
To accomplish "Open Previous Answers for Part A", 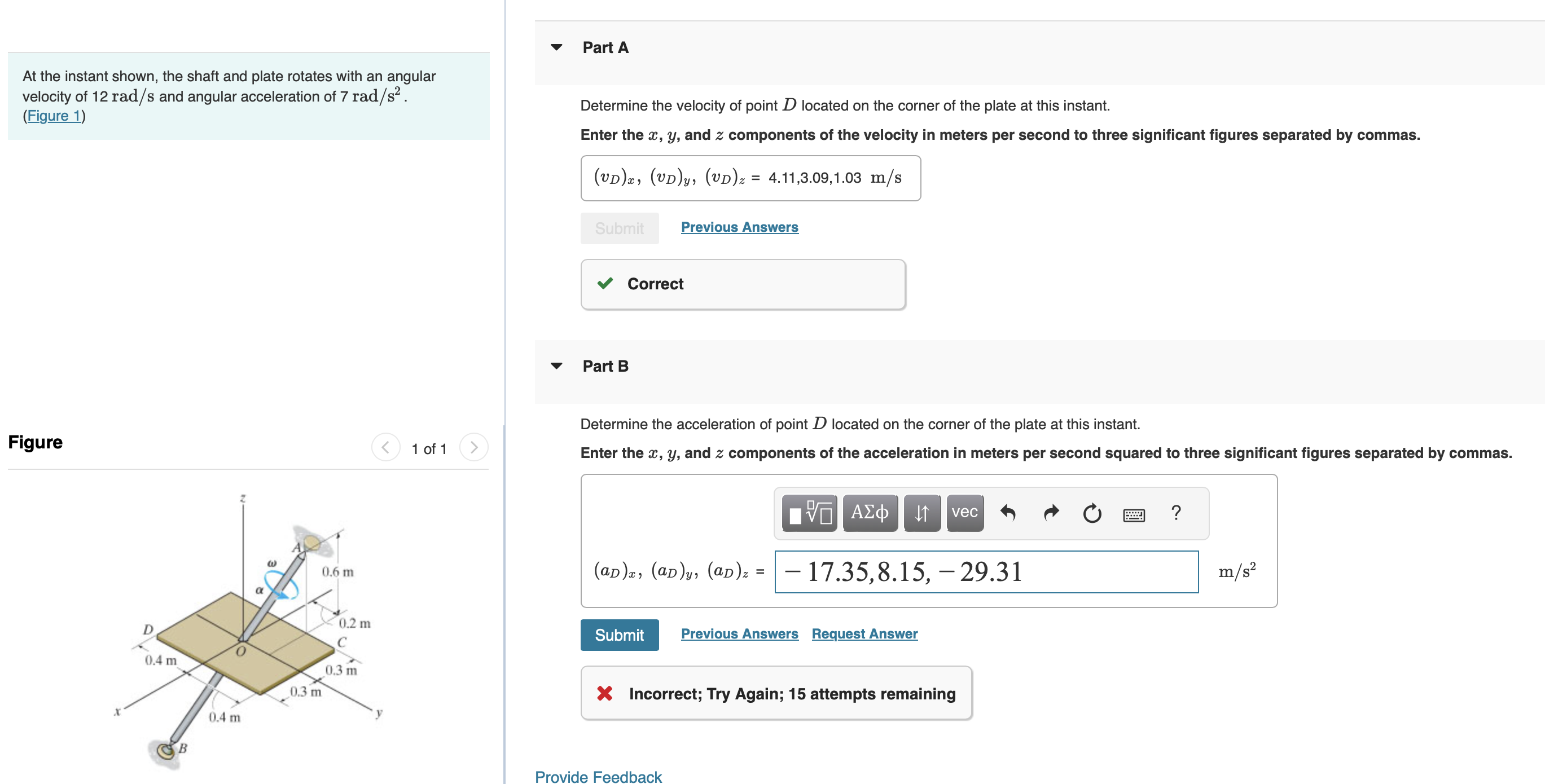I will point(739,227).
